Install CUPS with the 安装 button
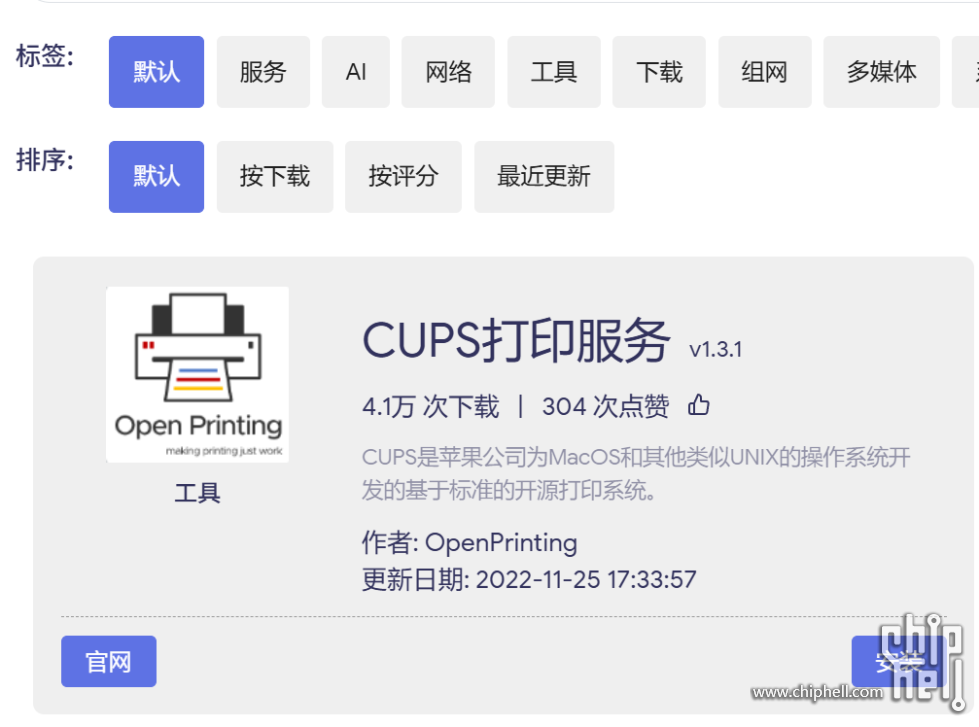 pyautogui.click(x=899, y=661)
